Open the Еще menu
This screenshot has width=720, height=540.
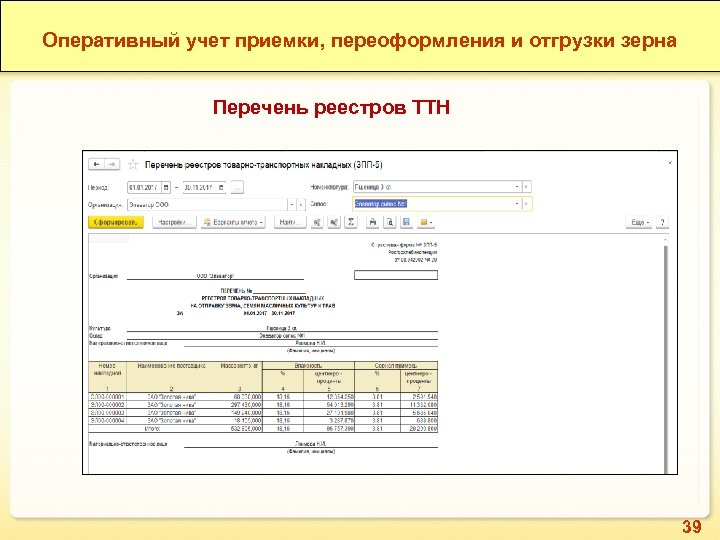tap(639, 222)
